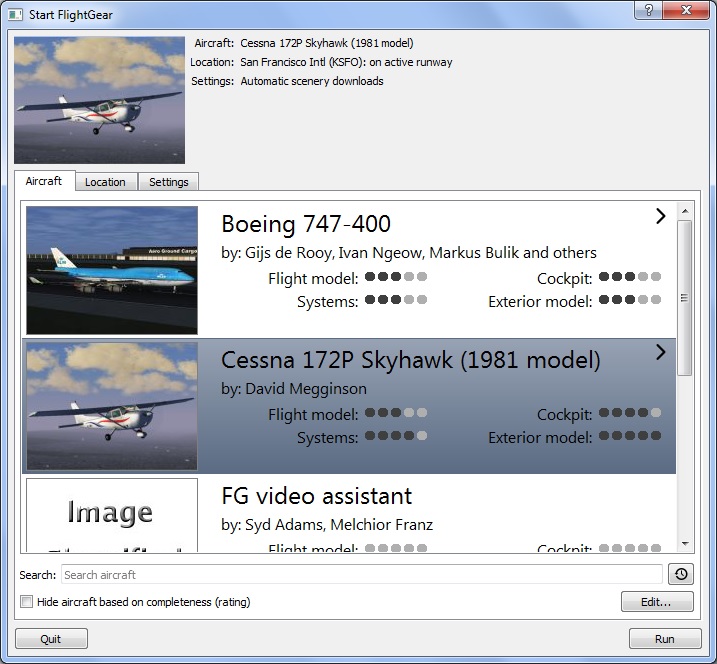Focus the Search aircraft input field
The height and width of the screenshot is (664, 717).
(361, 574)
